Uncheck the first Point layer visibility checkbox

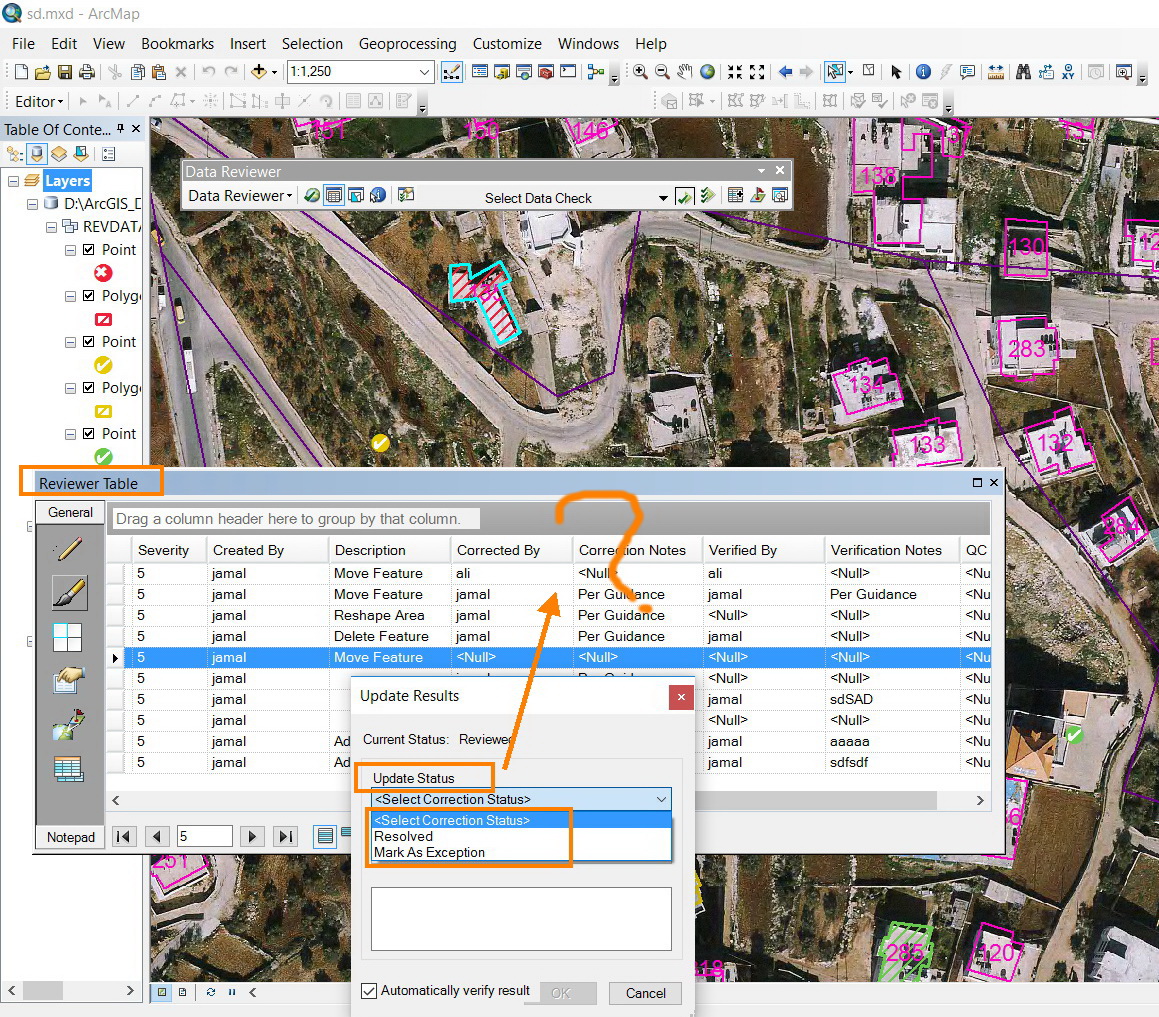(x=89, y=250)
